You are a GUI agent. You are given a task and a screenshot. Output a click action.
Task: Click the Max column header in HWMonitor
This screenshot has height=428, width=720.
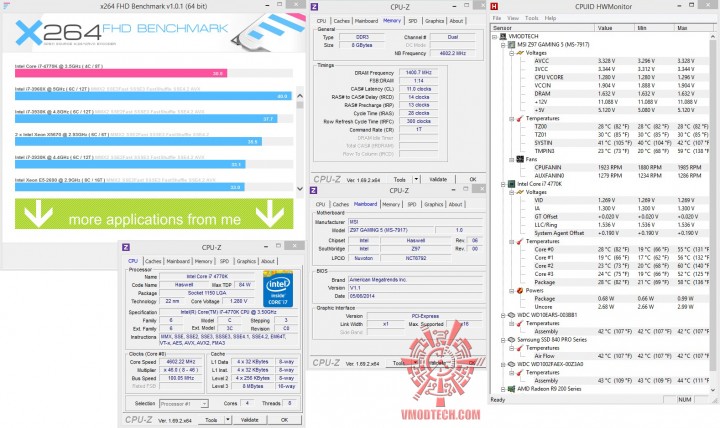[692, 28]
